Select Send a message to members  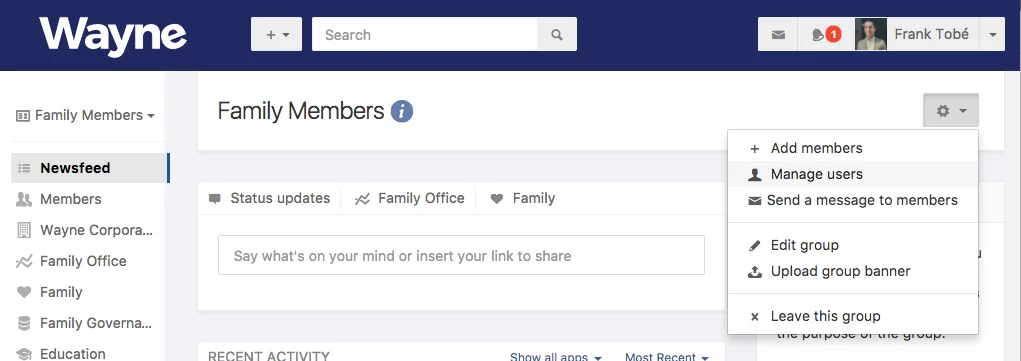point(853,200)
